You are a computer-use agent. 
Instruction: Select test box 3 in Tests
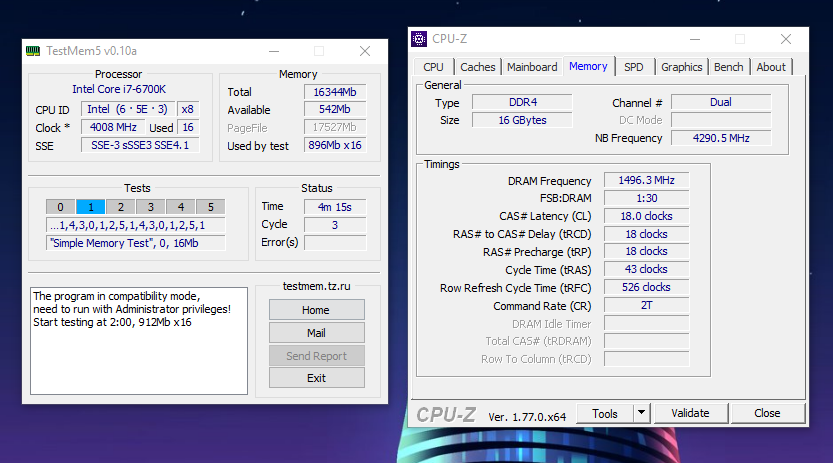151,207
